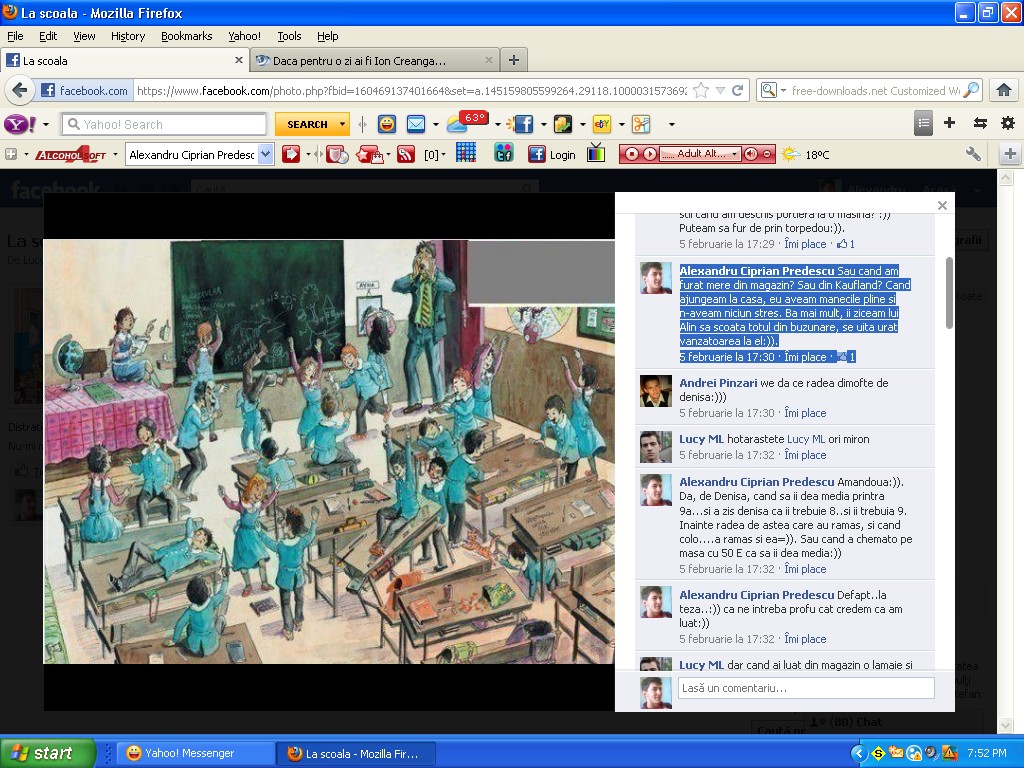Open Andrei Pinzari's profile link
The height and width of the screenshot is (768, 1024).
point(718,383)
